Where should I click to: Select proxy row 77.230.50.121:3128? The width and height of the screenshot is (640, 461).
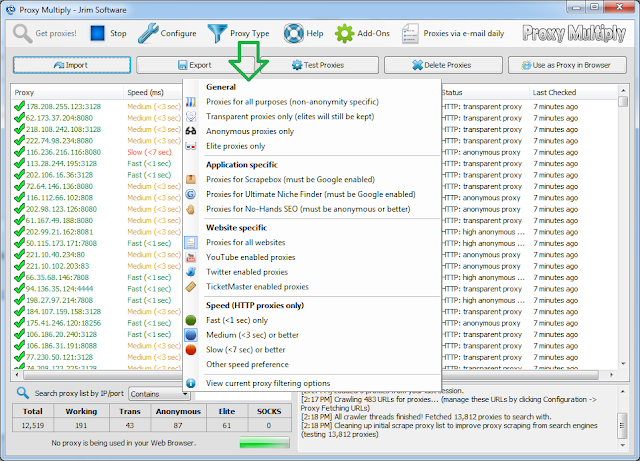60,357
